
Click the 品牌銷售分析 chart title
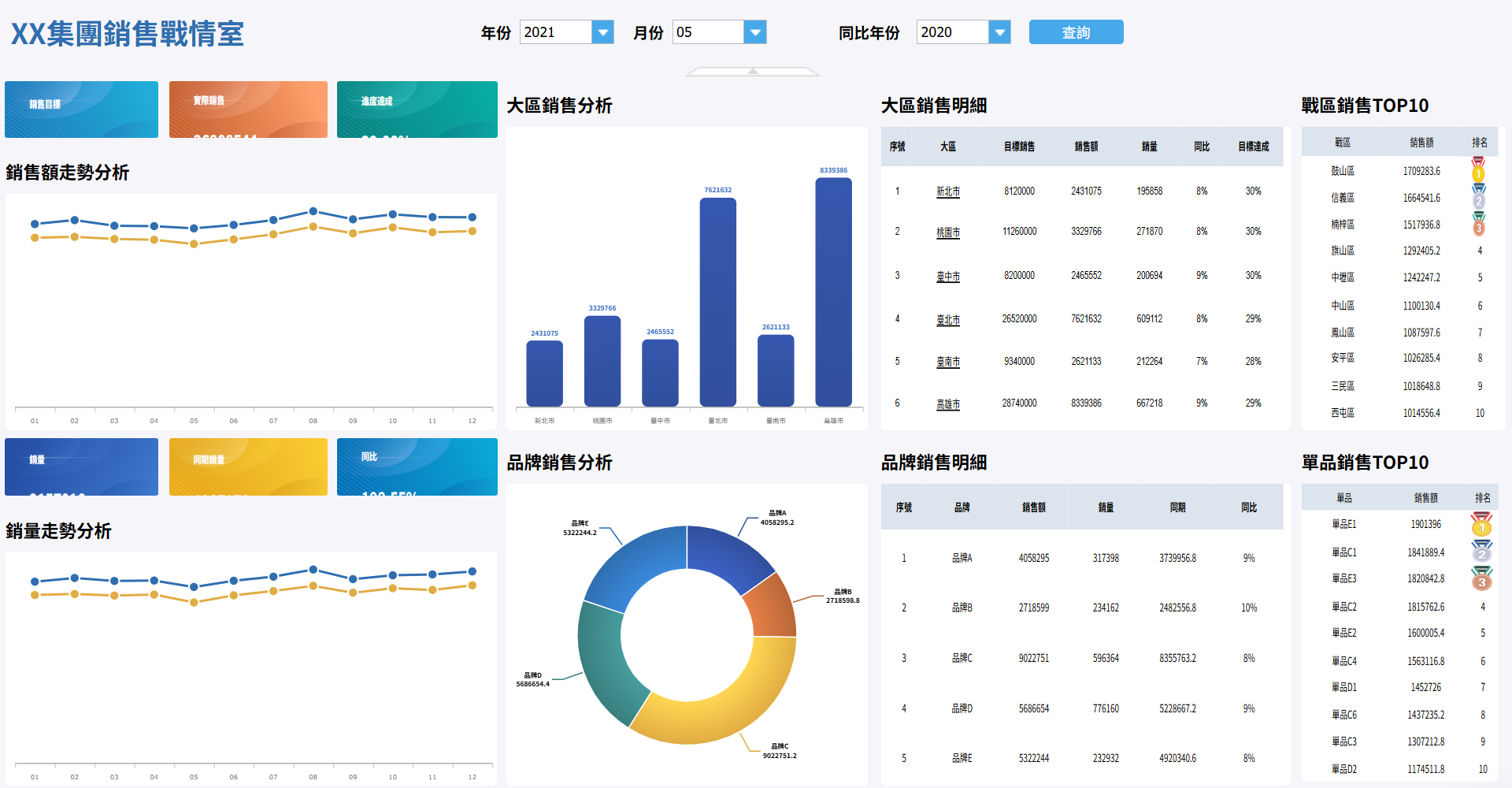click(x=559, y=463)
